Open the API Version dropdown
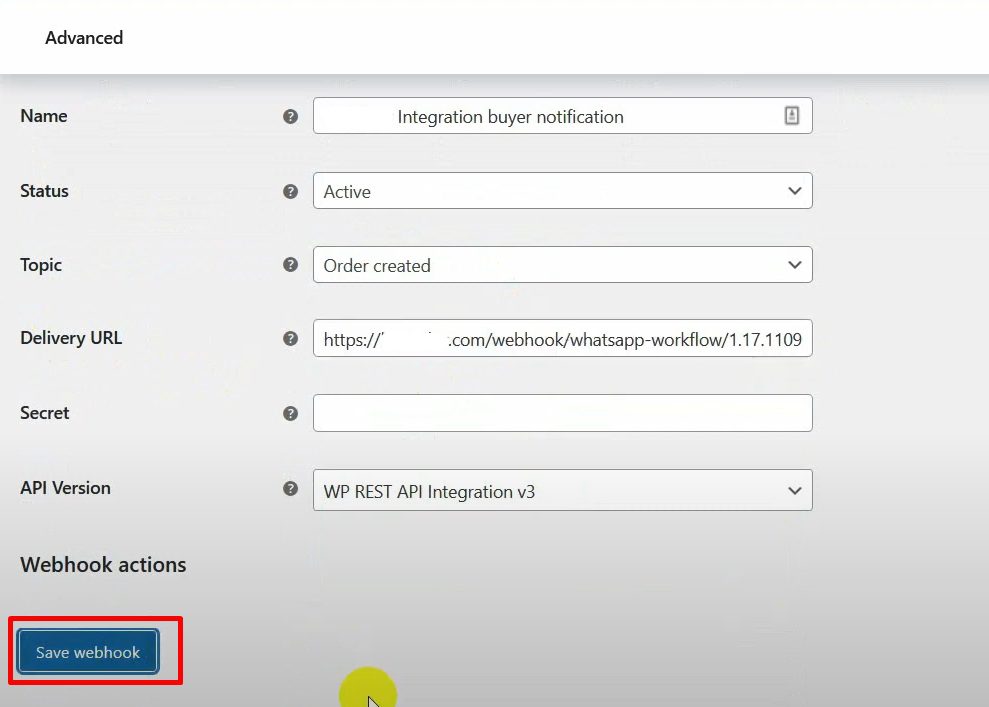 click(x=562, y=491)
